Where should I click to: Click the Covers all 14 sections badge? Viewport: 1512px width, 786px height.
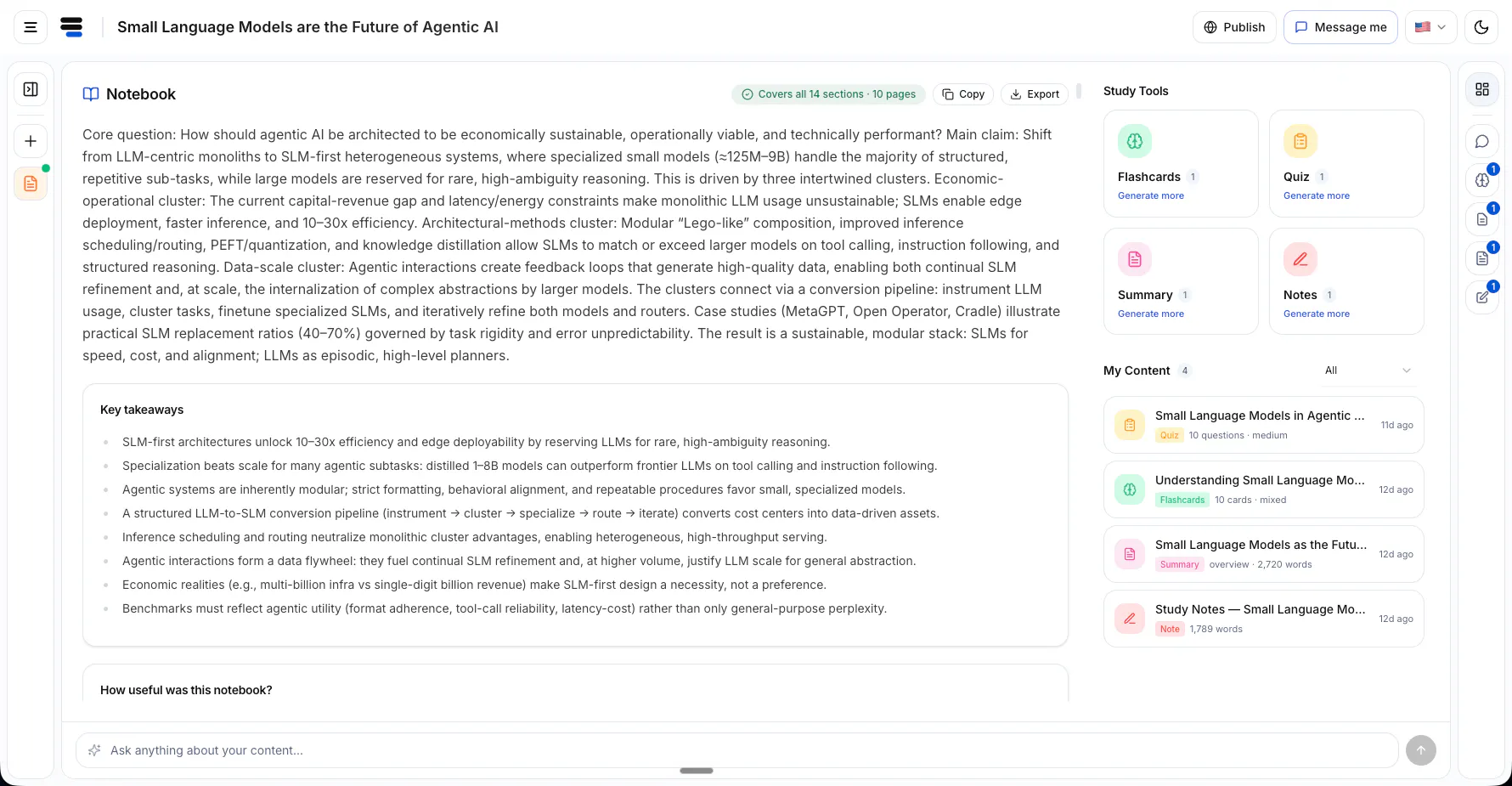(x=828, y=94)
